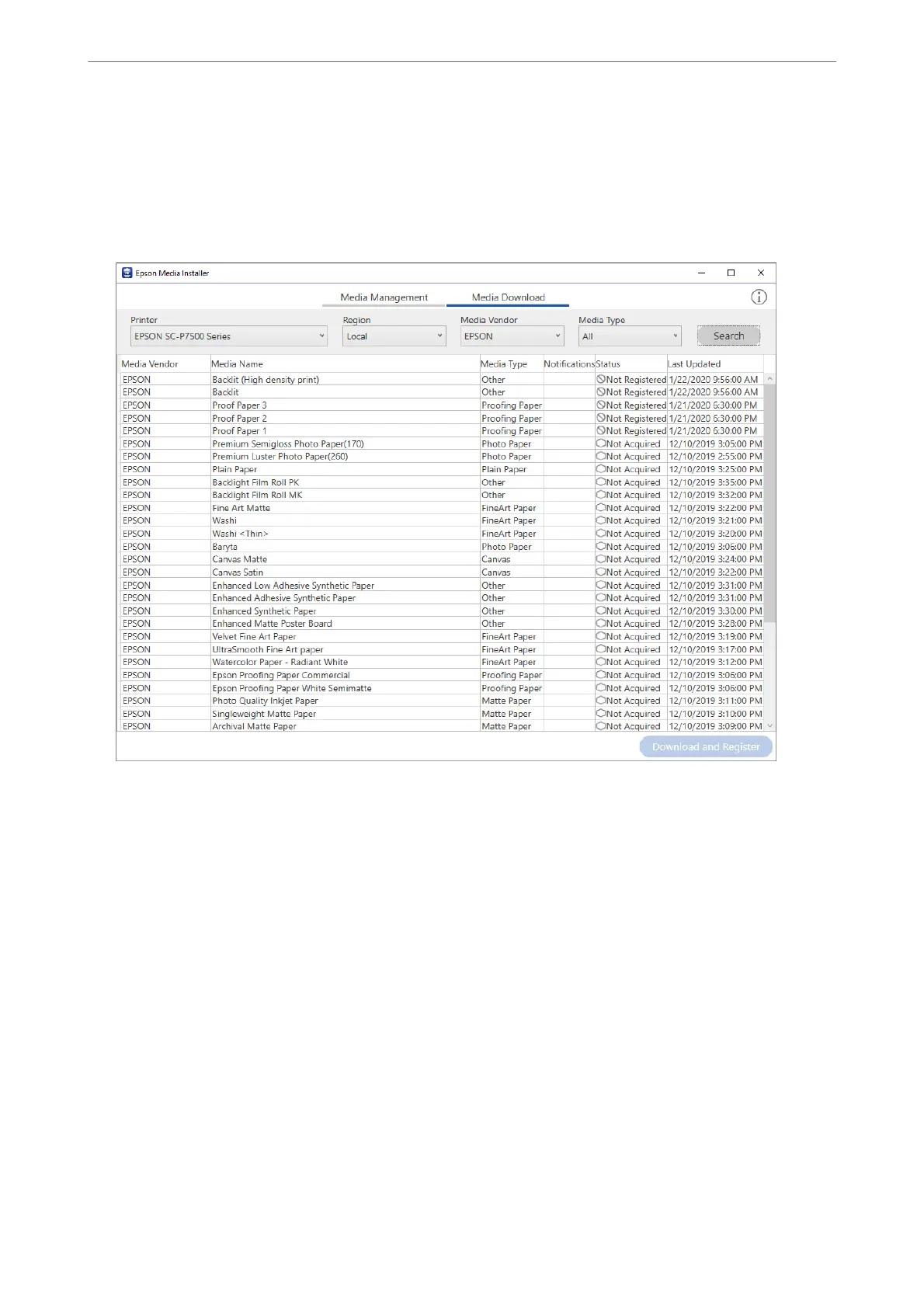This screenshot has width=924, height=1308.
Task: Select Premium Semigloss Photo Paper(170)
Action: point(288,444)
